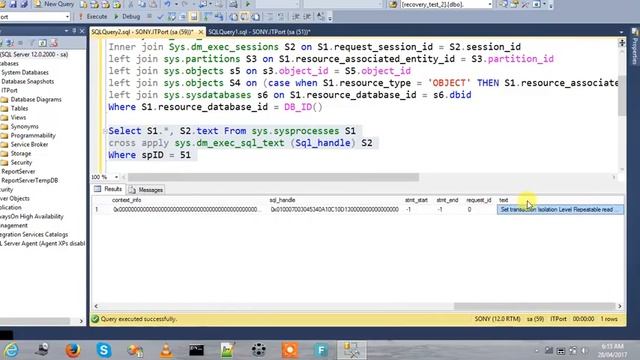The image size is (640, 360).
Task: Click the Parse checkmark icon
Action: coord(160,17)
